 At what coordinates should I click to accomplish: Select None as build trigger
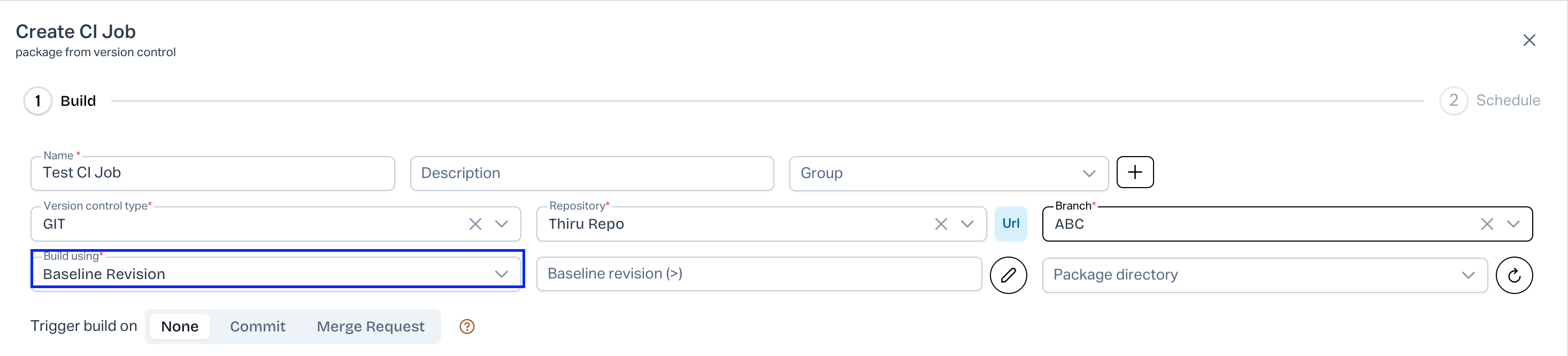[x=180, y=327]
